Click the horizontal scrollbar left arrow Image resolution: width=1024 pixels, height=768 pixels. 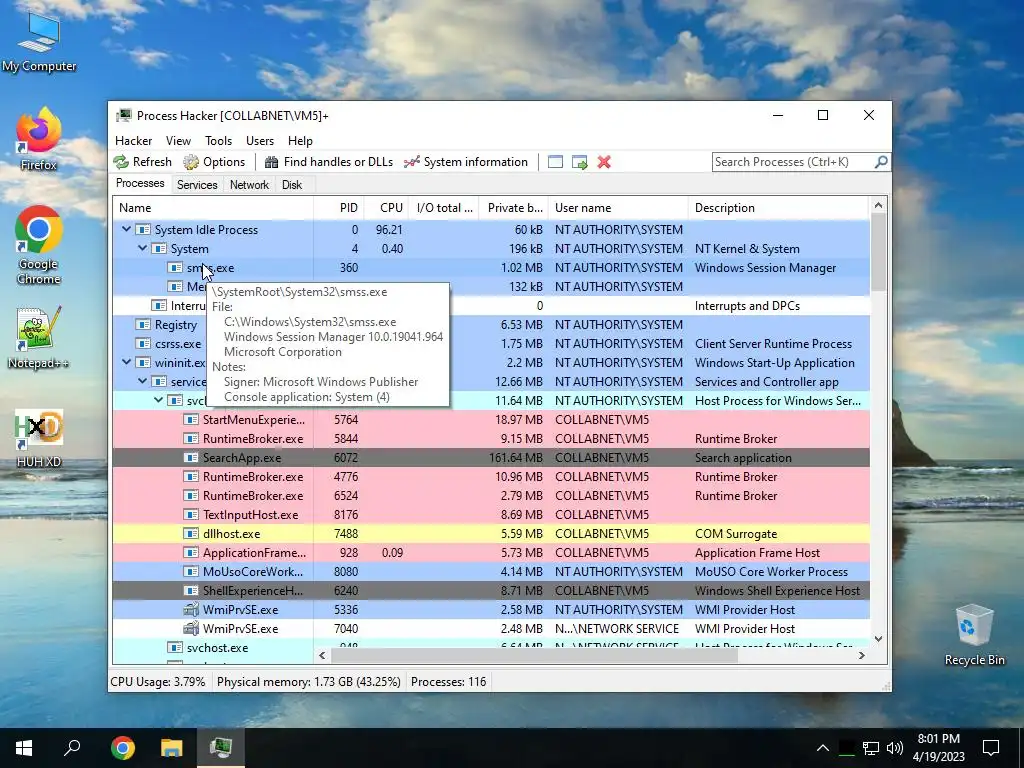tap(322, 655)
